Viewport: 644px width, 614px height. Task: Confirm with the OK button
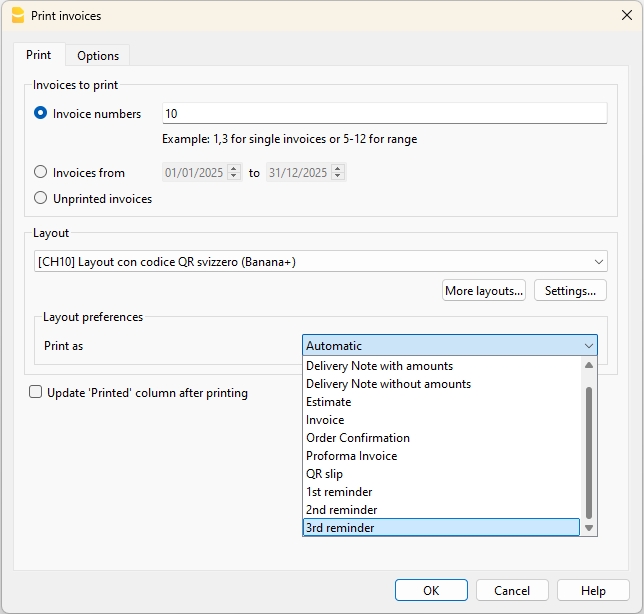pyautogui.click(x=431, y=591)
